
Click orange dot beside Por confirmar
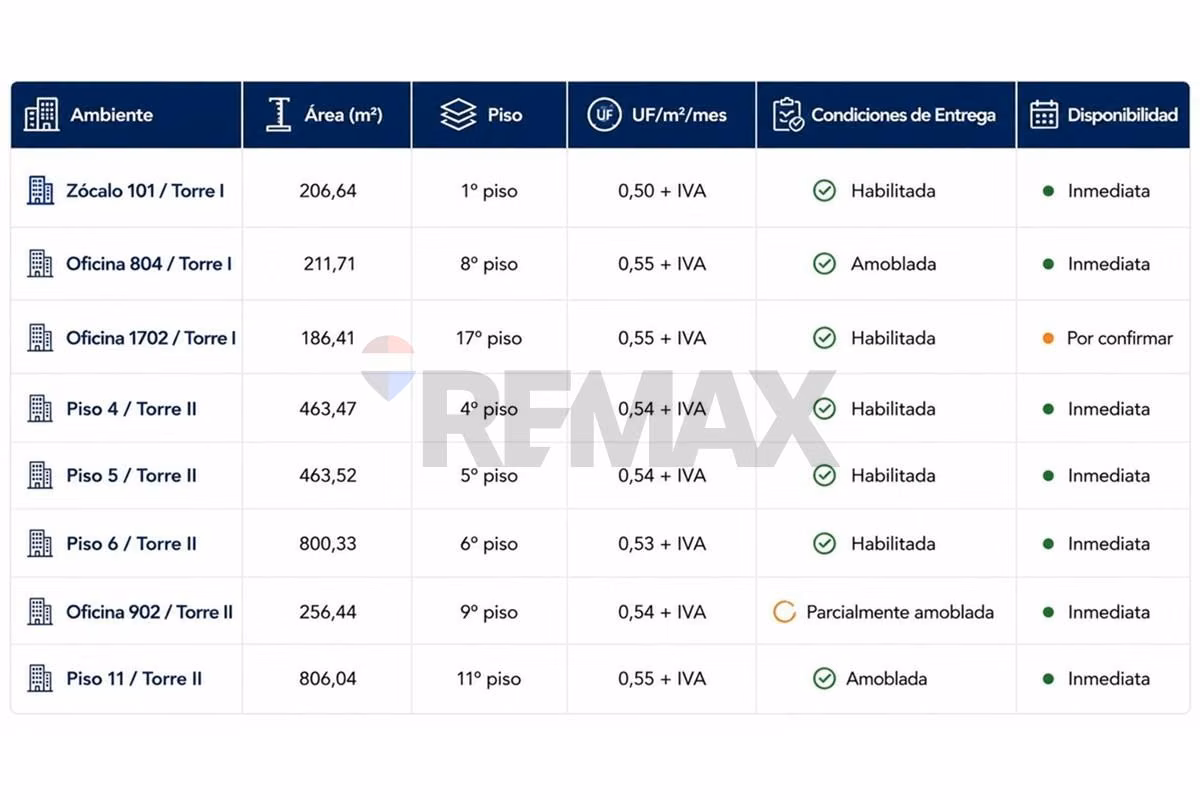1048,338
